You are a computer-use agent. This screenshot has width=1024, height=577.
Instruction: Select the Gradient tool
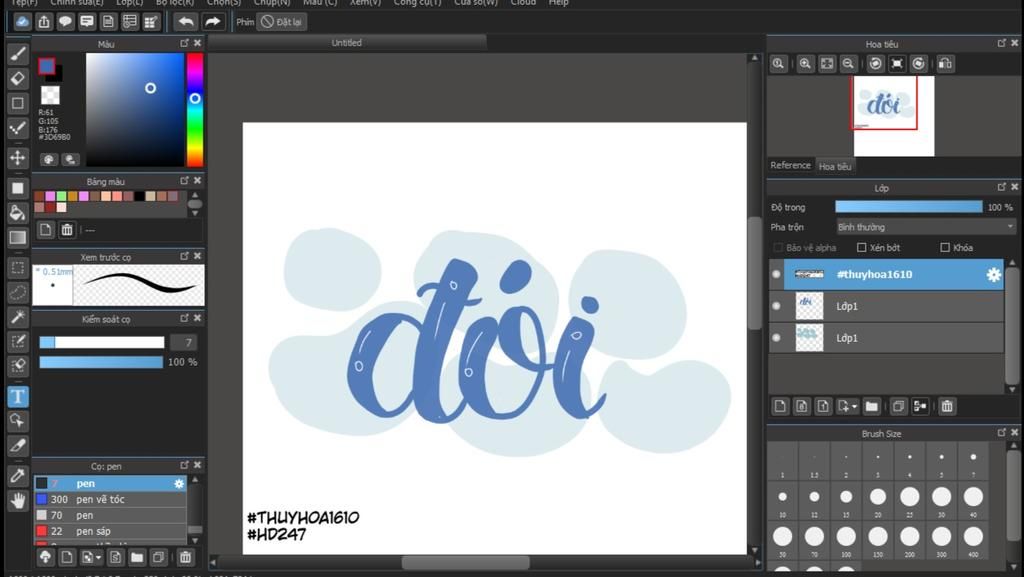(18, 238)
